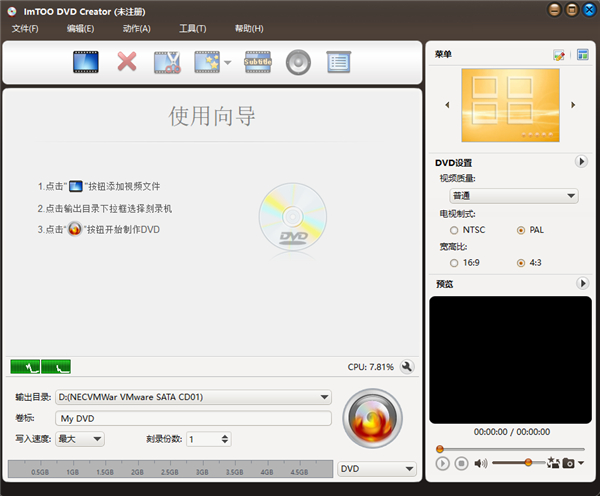Choose the 16:9 aspect ratio
The image size is (600, 496).
[455, 263]
